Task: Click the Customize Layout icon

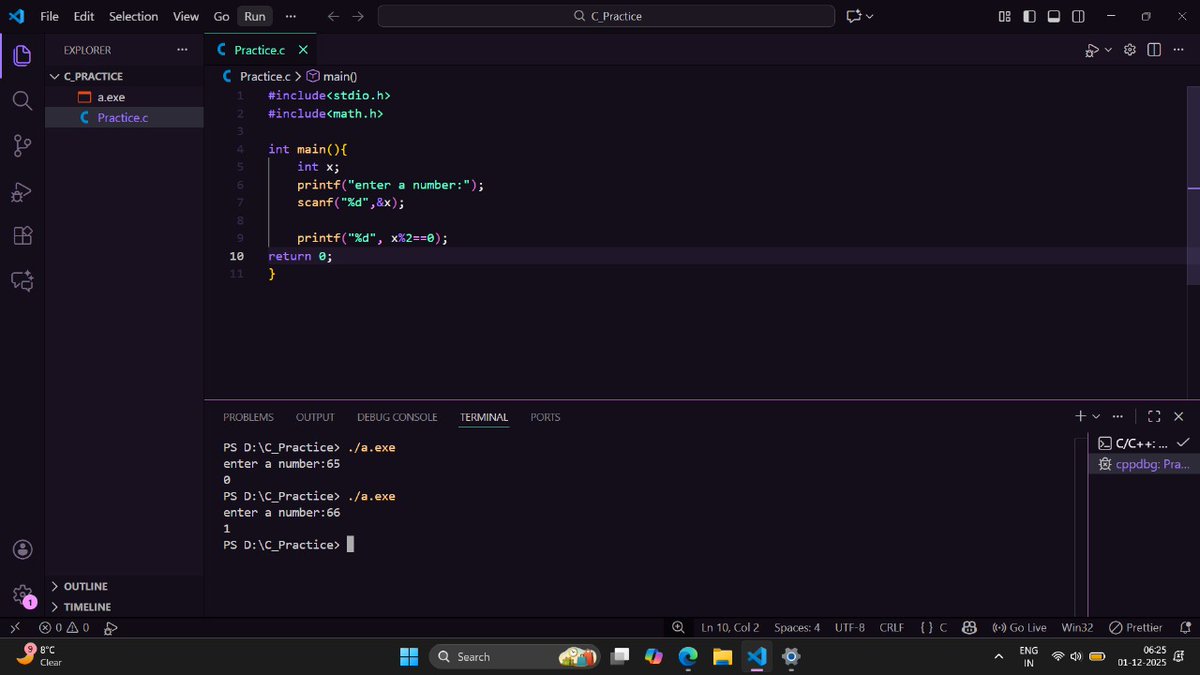Action: (1005, 16)
